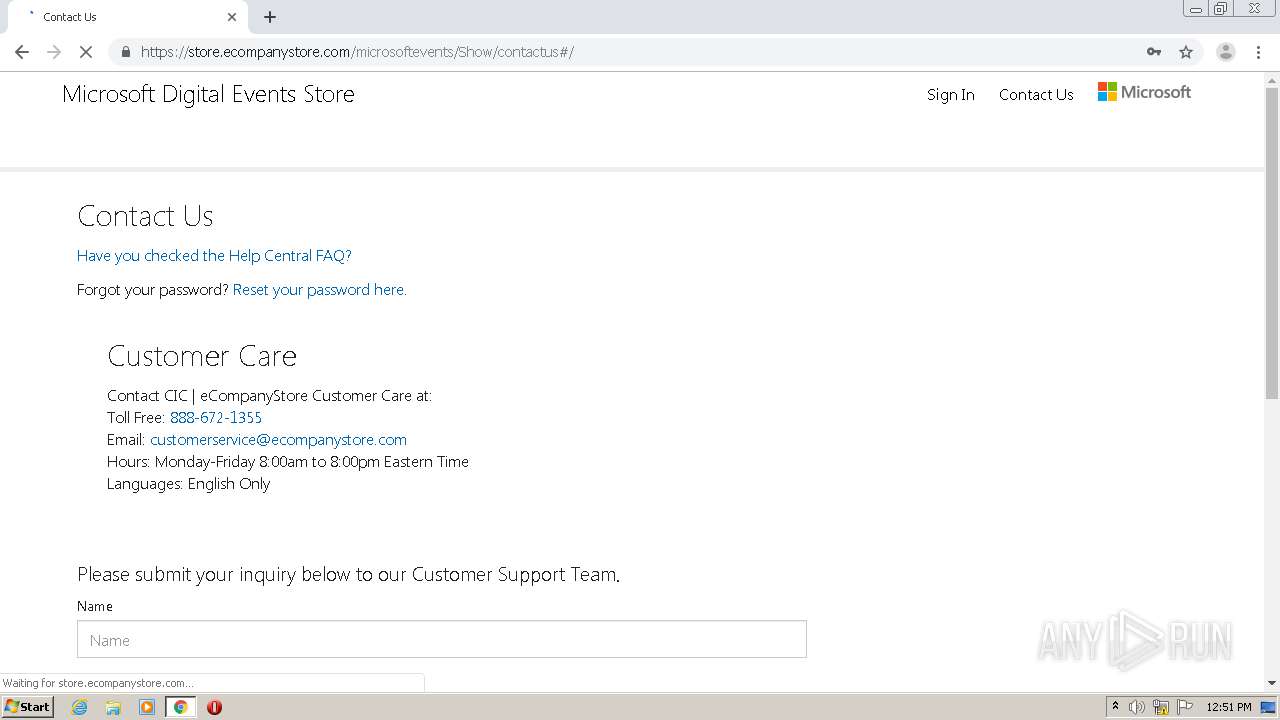The height and width of the screenshot is (720, 1280).
Task: Open the network tray icon
Action: point(1161,707)
